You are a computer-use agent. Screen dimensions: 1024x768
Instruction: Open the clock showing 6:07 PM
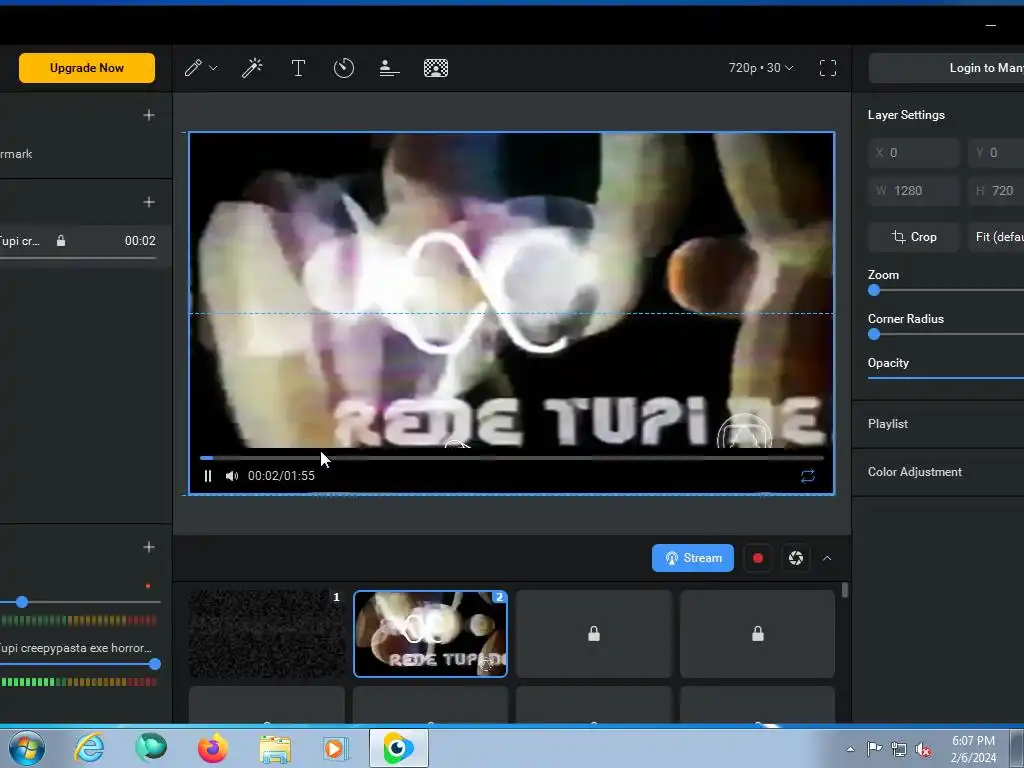973,749
